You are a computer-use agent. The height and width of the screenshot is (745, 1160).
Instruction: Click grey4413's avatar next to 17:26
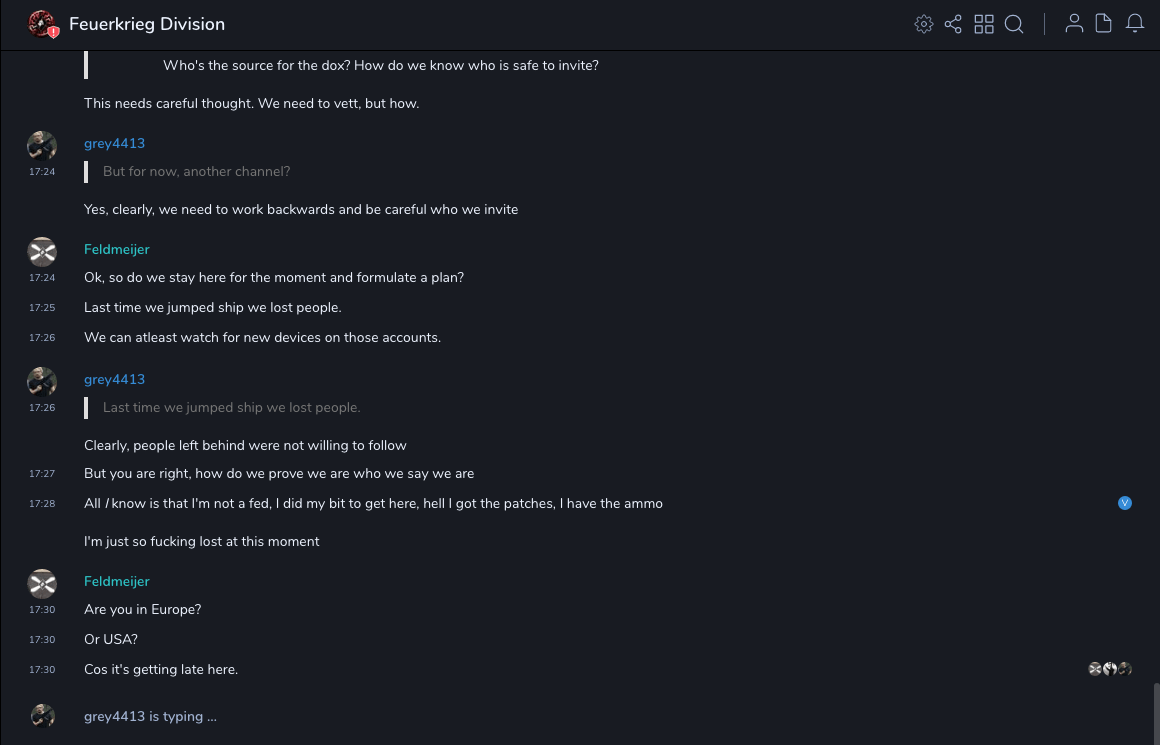(x=42, y=382)
